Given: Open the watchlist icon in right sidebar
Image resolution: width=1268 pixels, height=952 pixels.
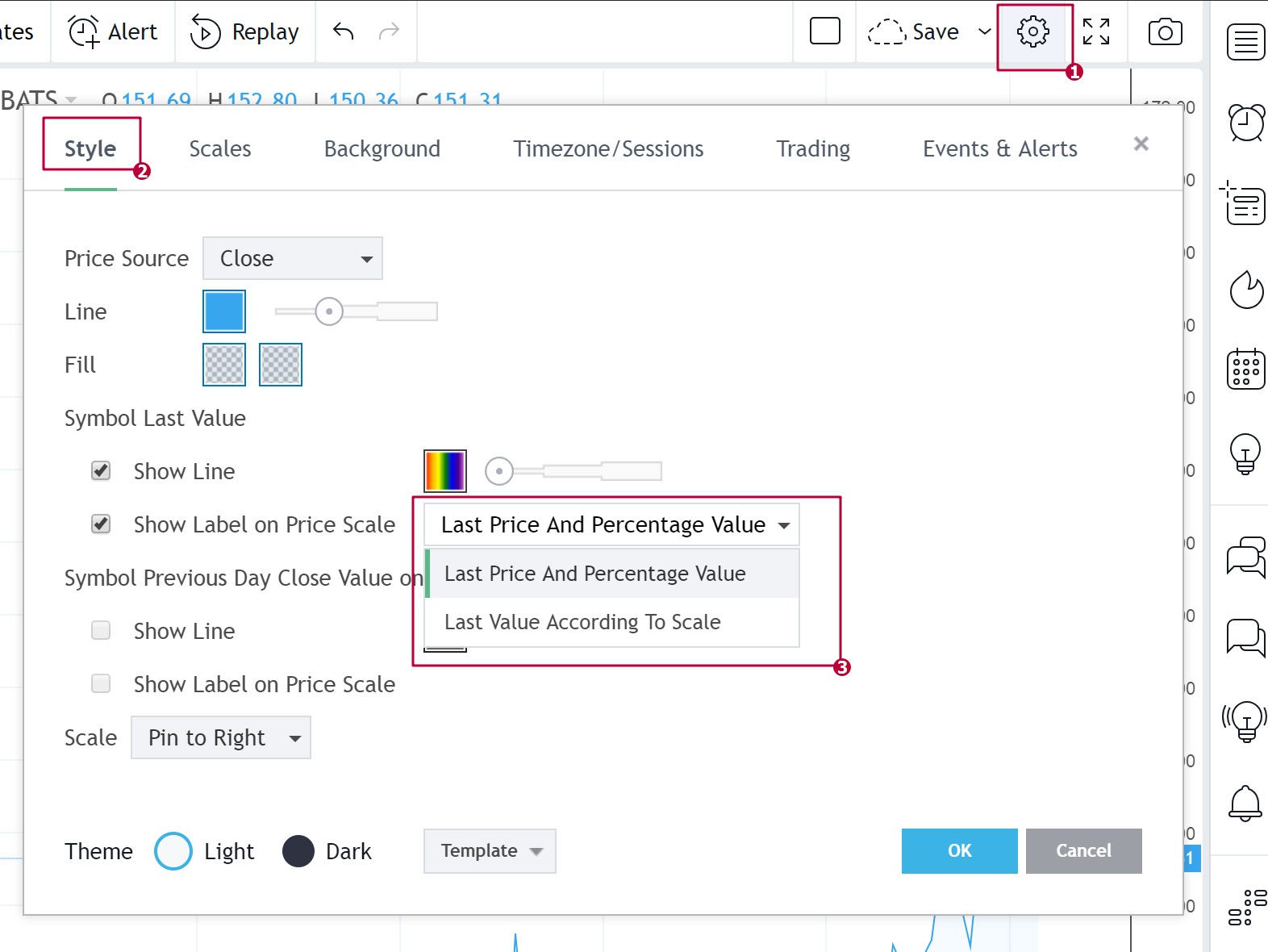Looking at the screenshot, I should coord(1246,42).
